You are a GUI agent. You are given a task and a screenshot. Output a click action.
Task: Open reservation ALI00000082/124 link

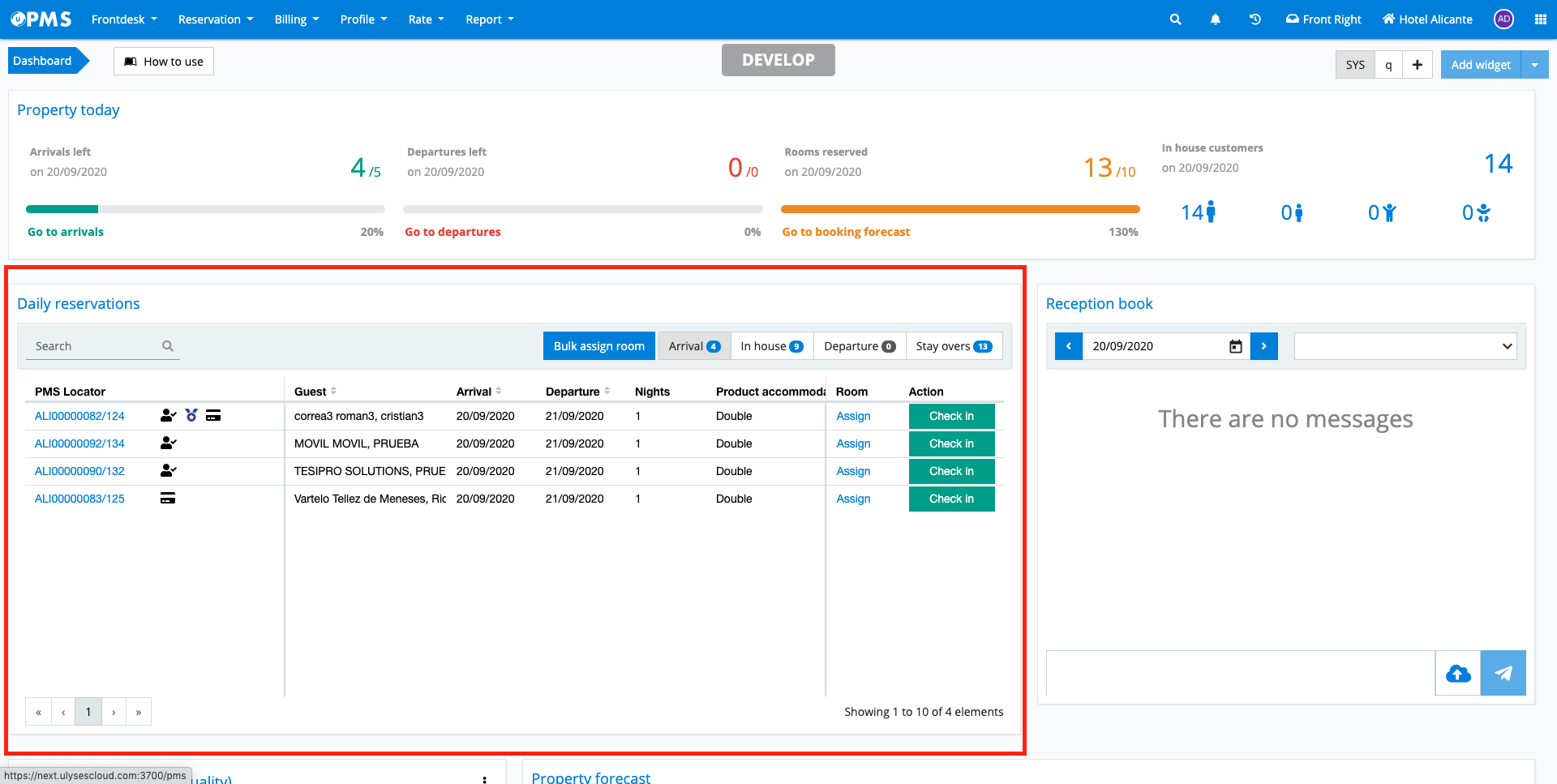pyautogui.click(x=79, y=416)
